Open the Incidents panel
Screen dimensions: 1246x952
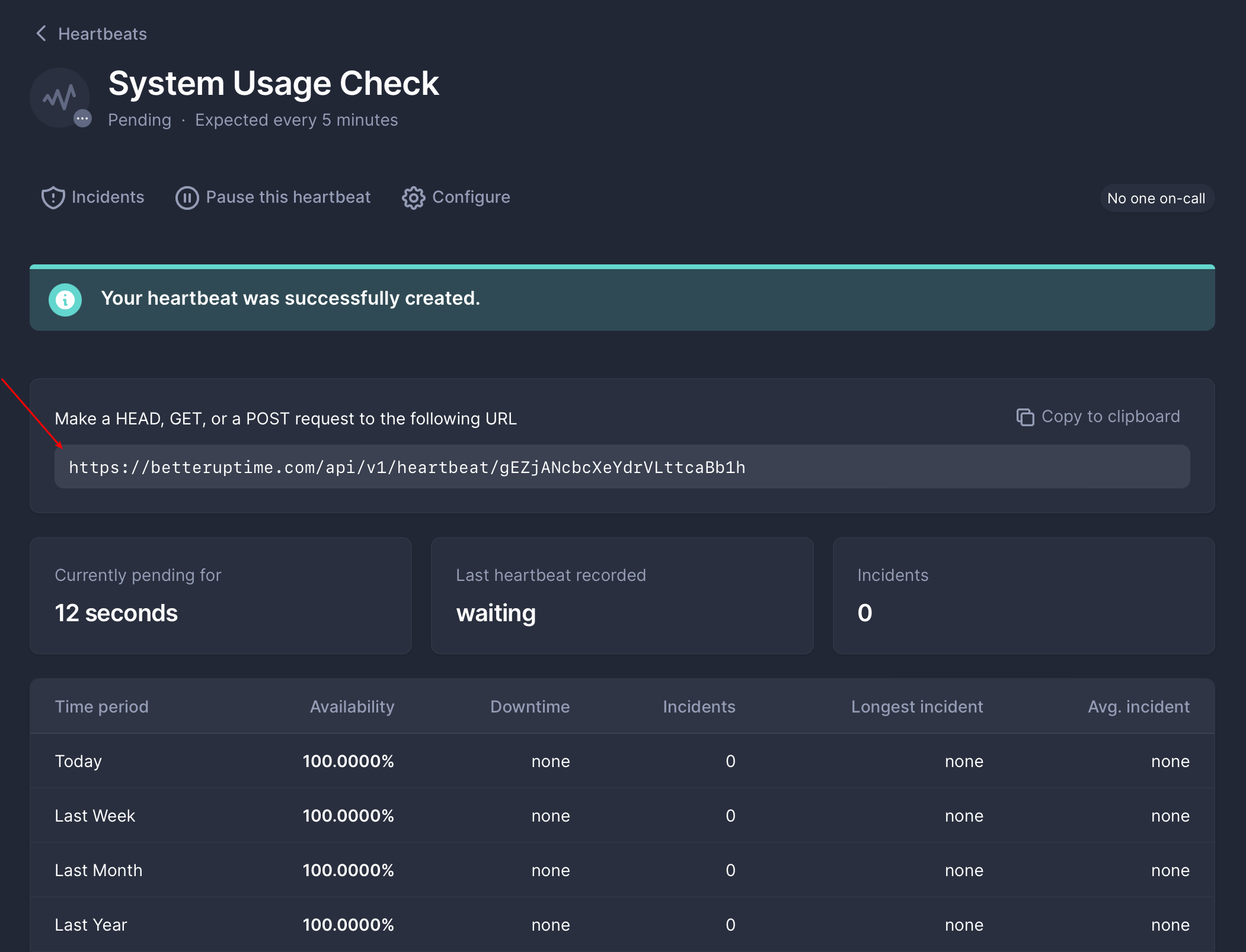pos(92,197)
